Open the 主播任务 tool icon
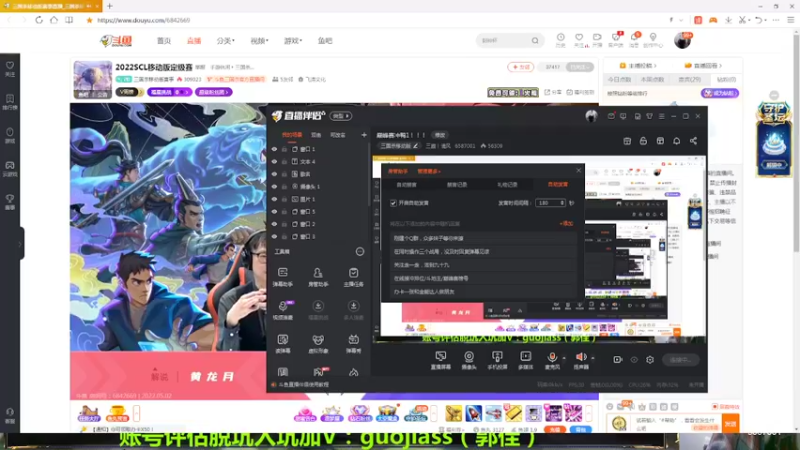 (x=353, y=277)
